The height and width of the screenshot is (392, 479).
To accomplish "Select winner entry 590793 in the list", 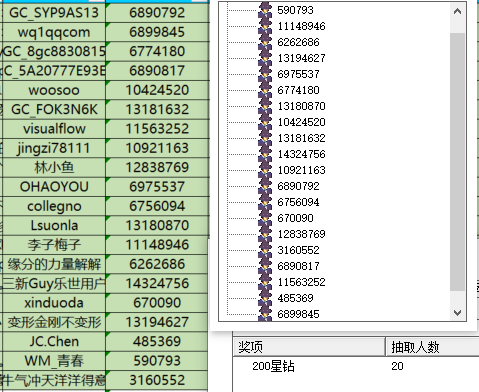I will point(295,10).
